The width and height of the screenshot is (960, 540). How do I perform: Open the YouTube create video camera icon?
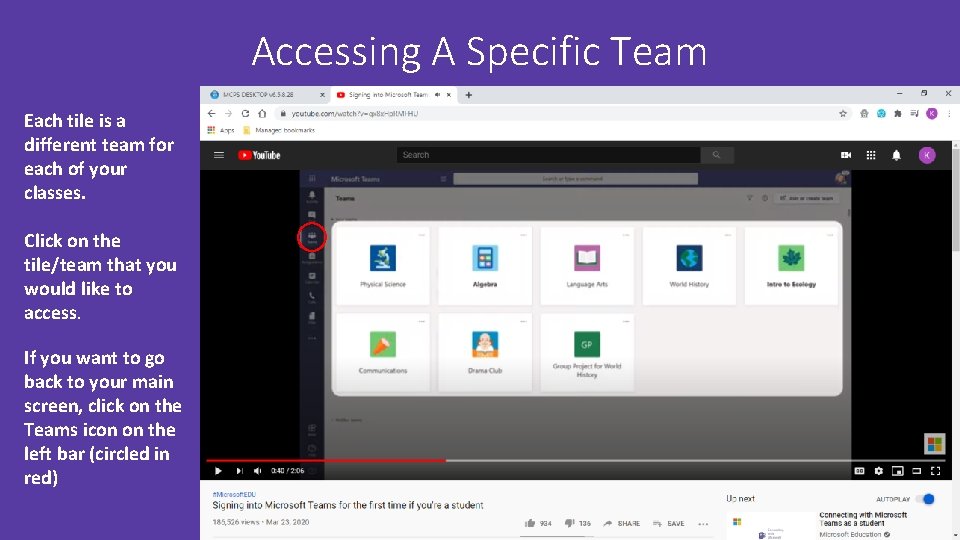tap(846, 156)
